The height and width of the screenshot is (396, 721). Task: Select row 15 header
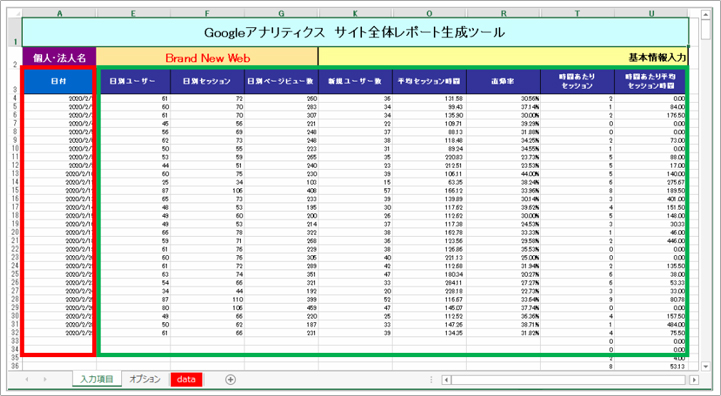coord(15,190)
